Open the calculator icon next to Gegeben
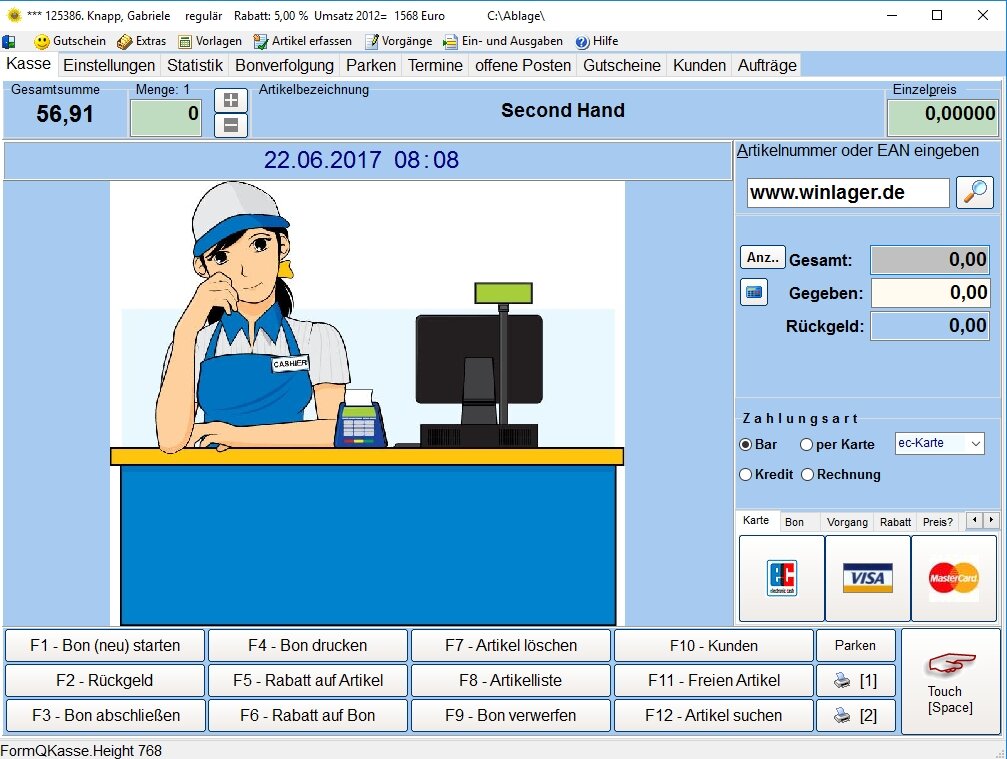Image resolution: width=1007 pixels, height=759 pixels. 754,292
